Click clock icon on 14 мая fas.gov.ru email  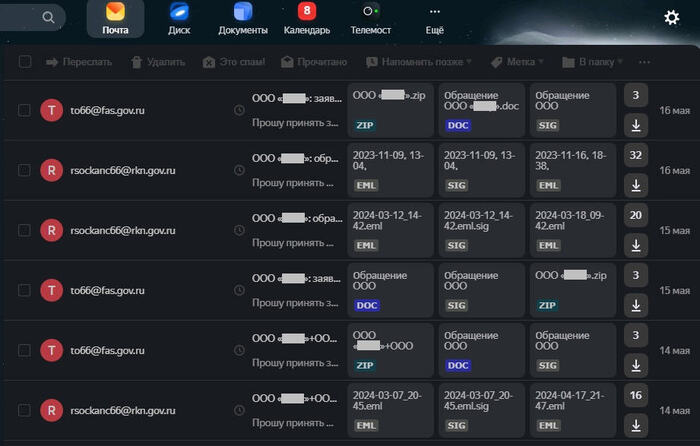click(x=239, y=350)
